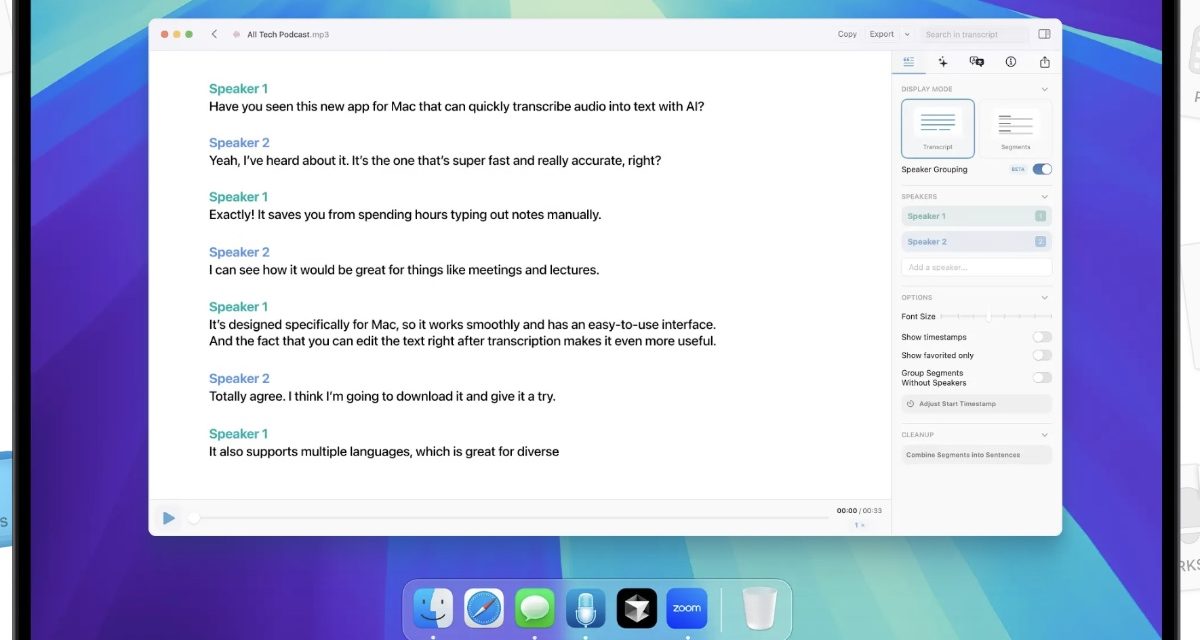The image size is (1200, 640).
Task: Focus the Search in transcript field
Action: [974, 34]
